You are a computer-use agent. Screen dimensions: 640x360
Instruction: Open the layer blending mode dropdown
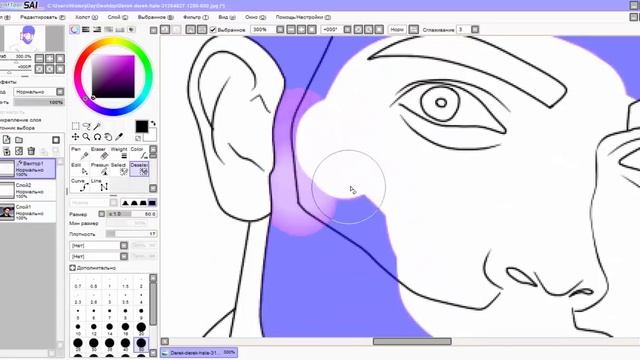pyautogui.click(x=60, y=91)
